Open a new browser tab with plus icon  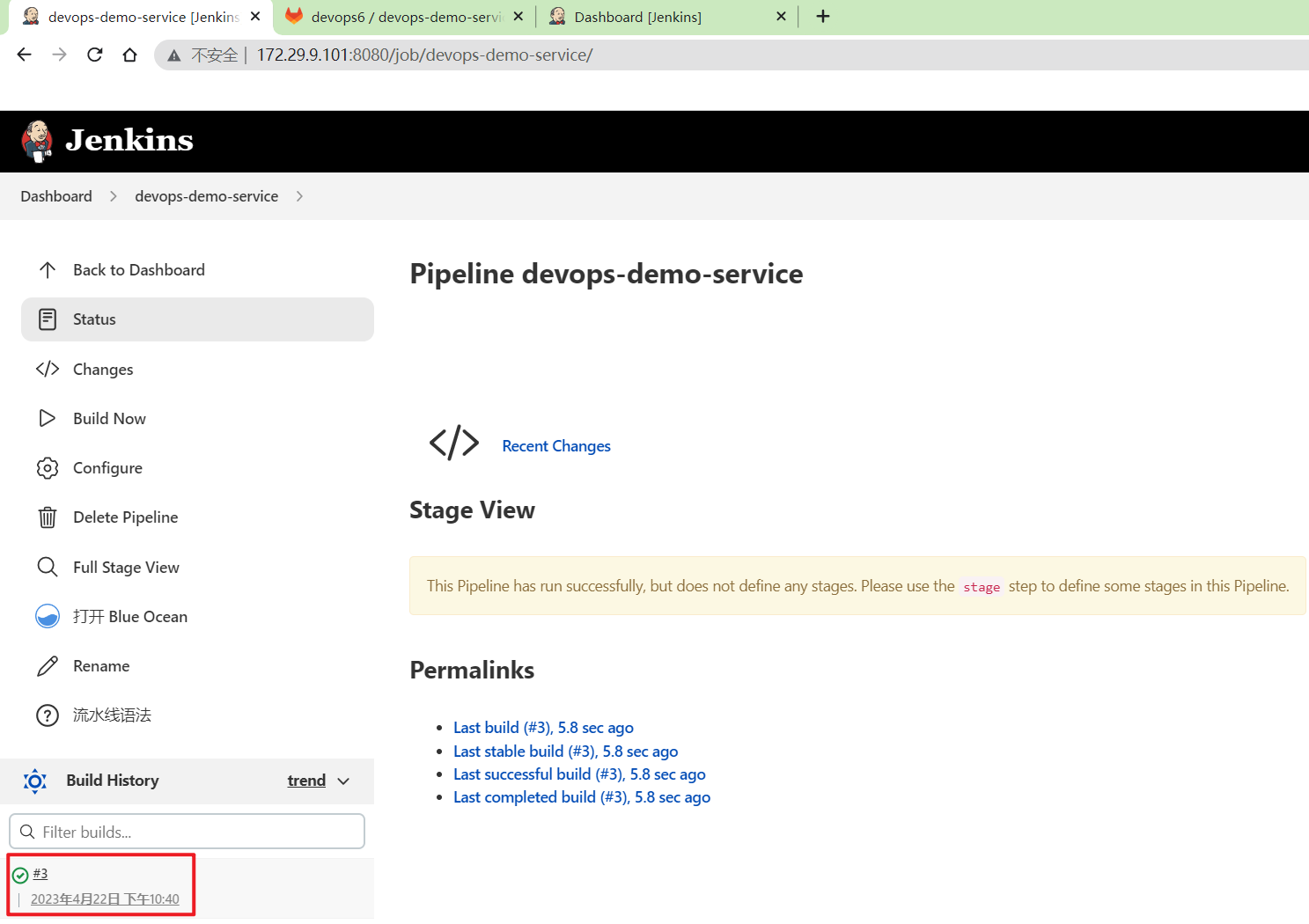point(823,16)
